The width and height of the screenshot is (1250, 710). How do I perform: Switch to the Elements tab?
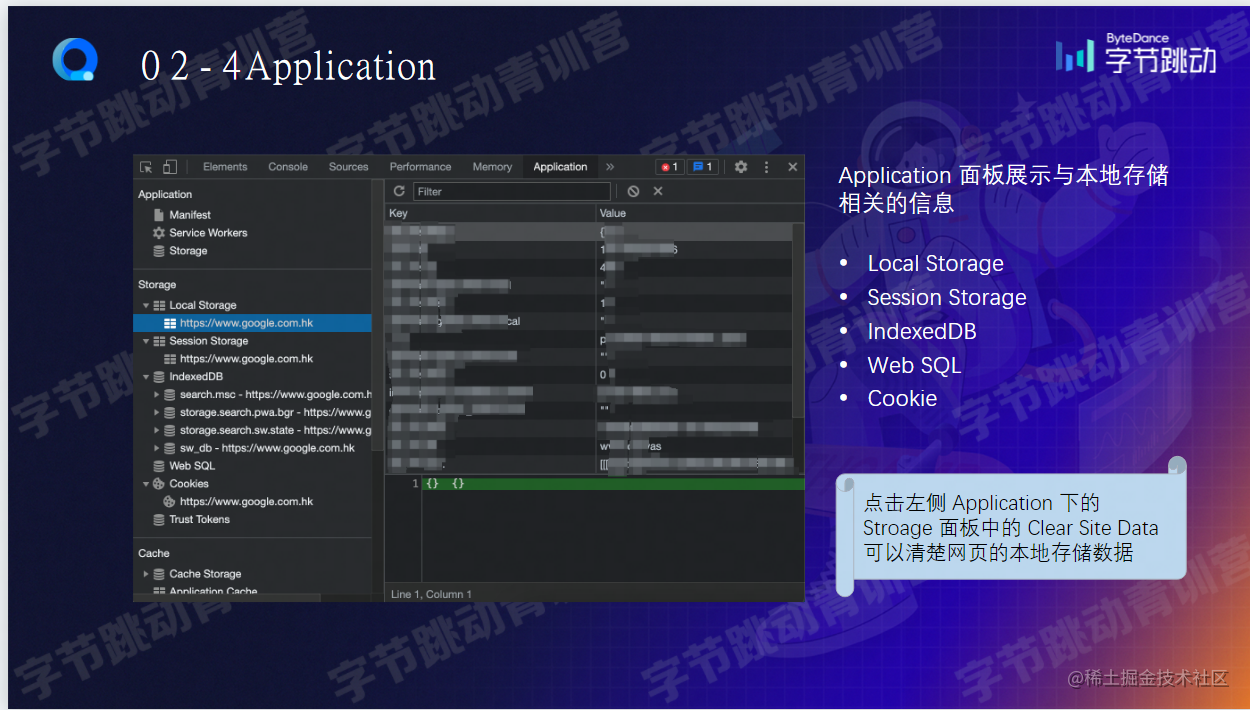coord(225,167)
